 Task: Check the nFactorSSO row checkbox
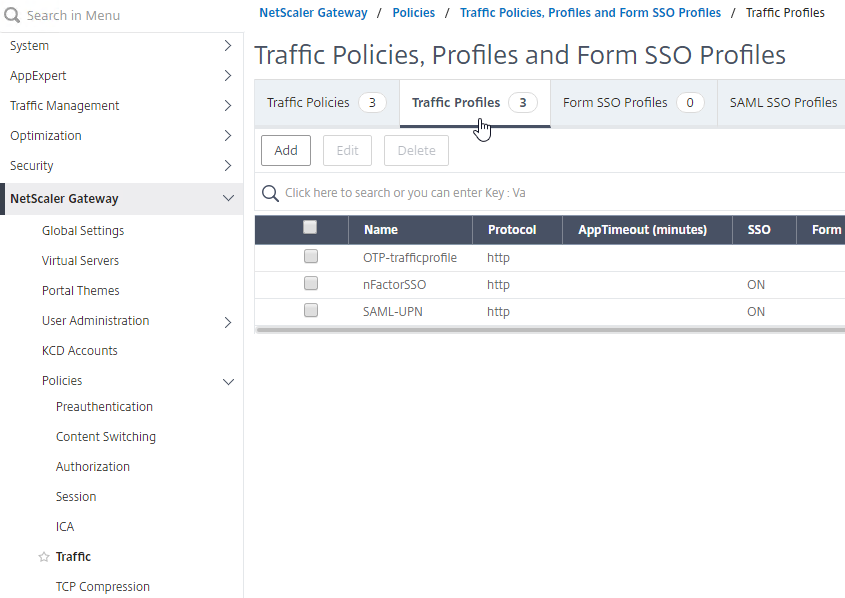click(x=311, y=283)
